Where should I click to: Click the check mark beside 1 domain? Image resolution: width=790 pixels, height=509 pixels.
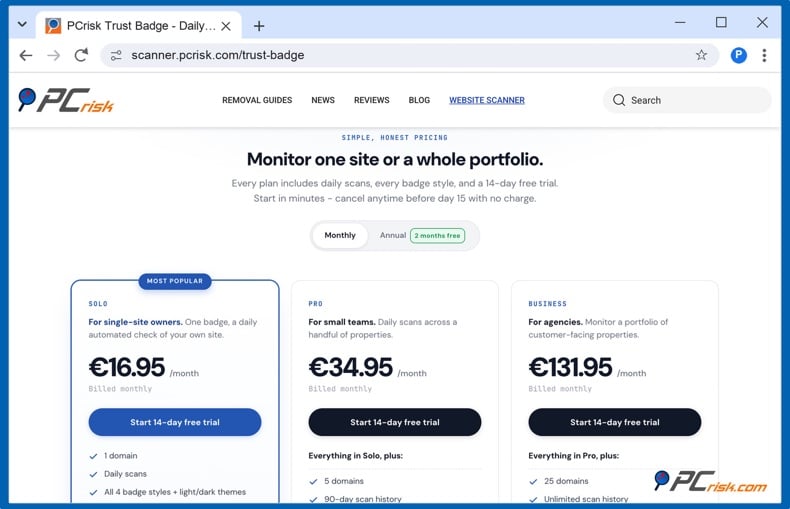93,456
